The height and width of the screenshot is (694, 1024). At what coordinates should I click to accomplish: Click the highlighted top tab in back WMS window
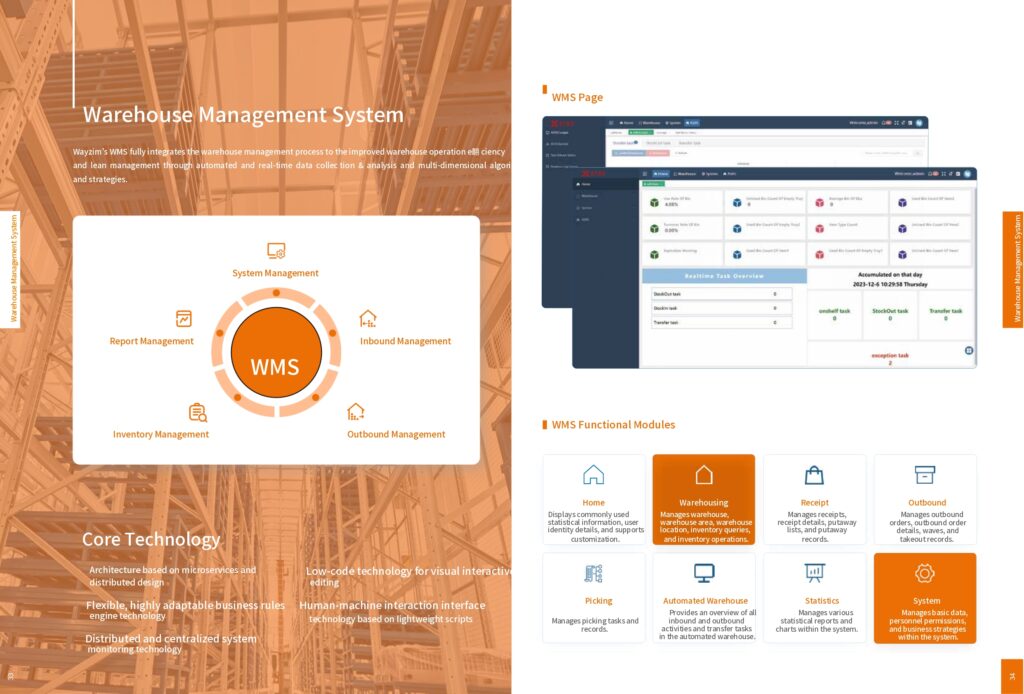click(x=691, y=123)
